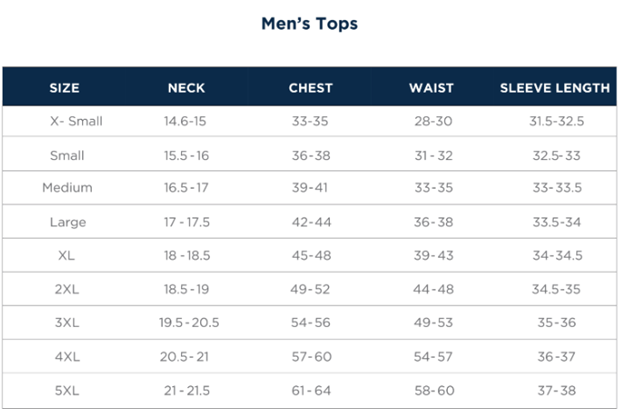
Task: Click the CHEST column header
Action: tap(310, 88)
